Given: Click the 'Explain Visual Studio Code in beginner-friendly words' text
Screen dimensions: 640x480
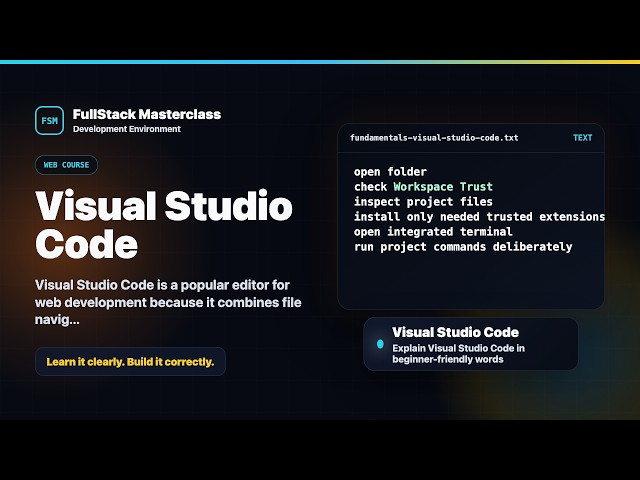Looking at the screenshot, I should [458, 354].
